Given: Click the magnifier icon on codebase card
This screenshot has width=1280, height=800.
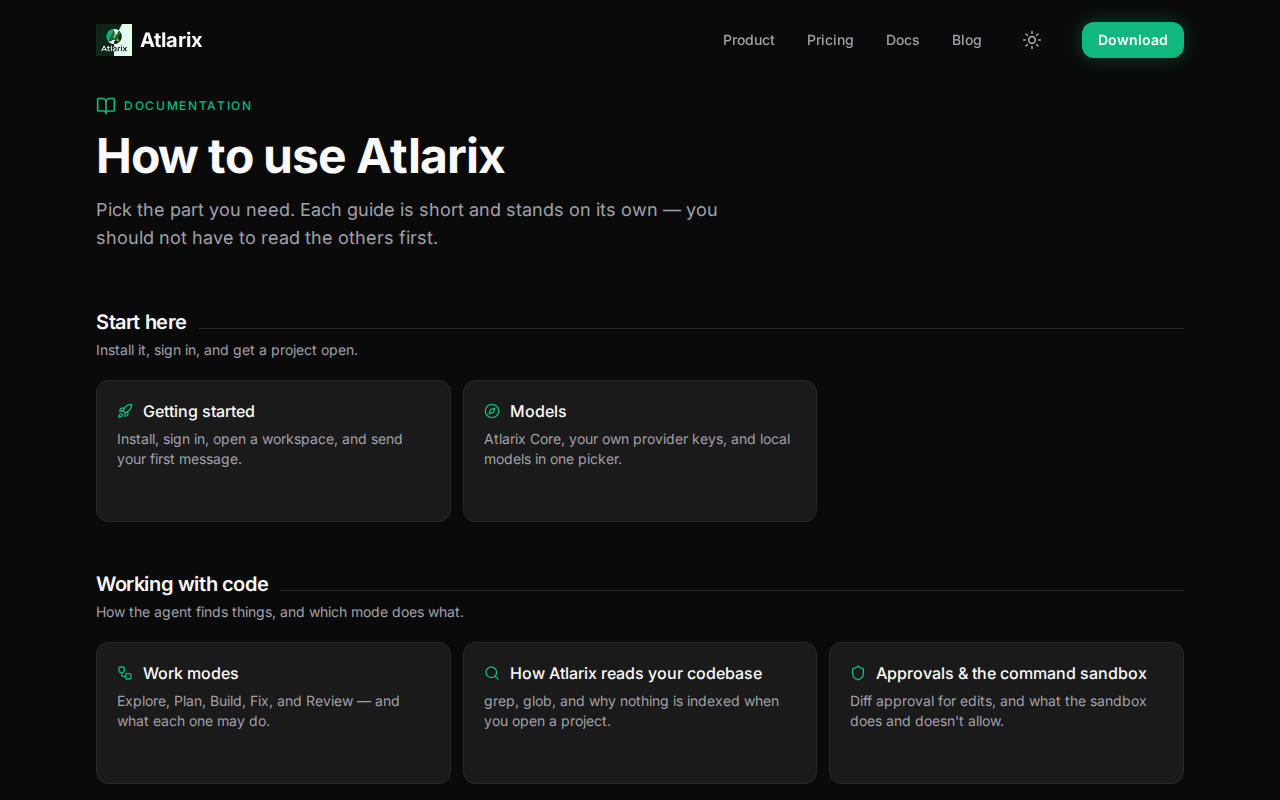Looking at the screenshot, I should (x=492, y=673).
